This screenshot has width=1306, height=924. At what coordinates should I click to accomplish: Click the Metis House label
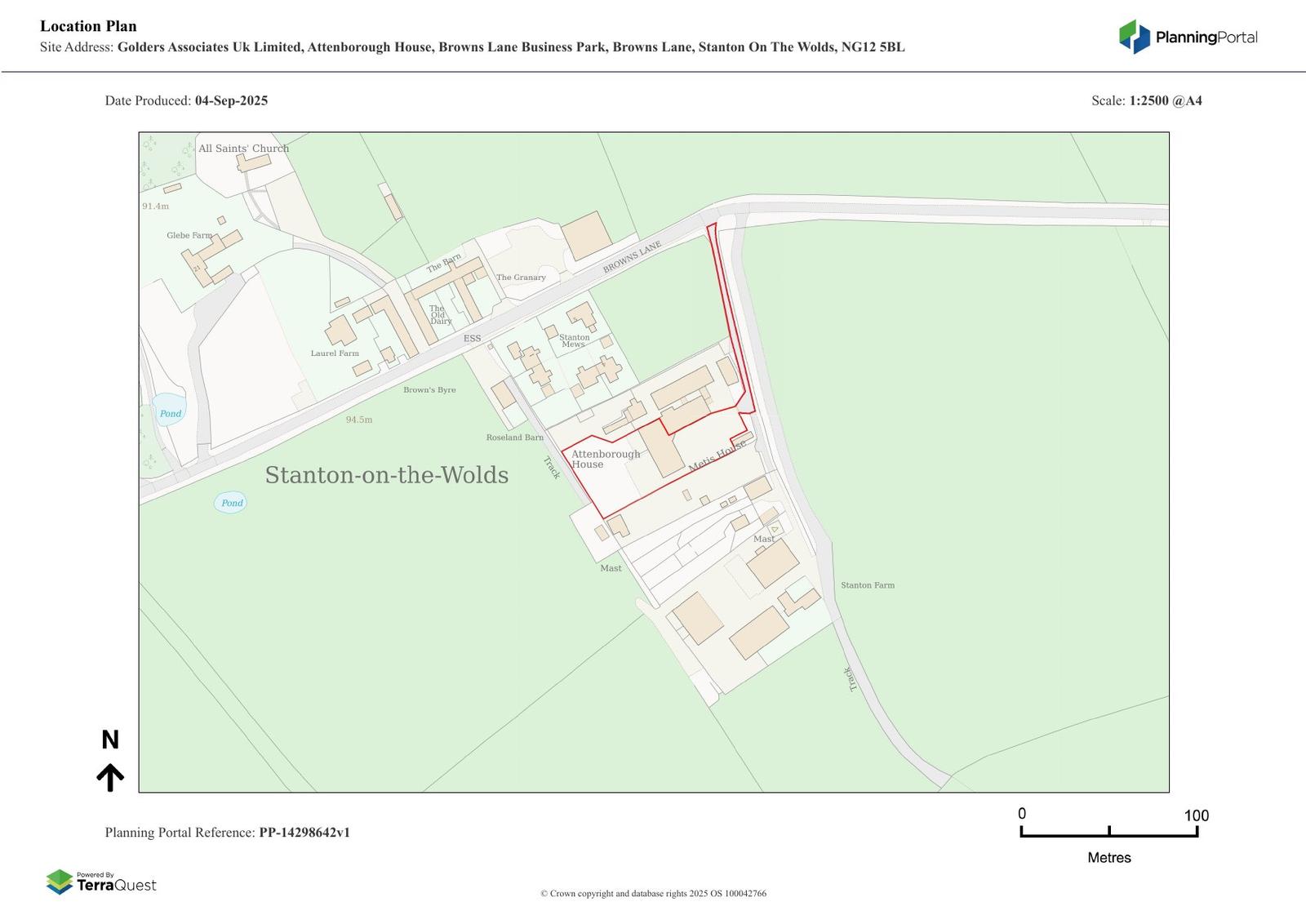[717, 456]
